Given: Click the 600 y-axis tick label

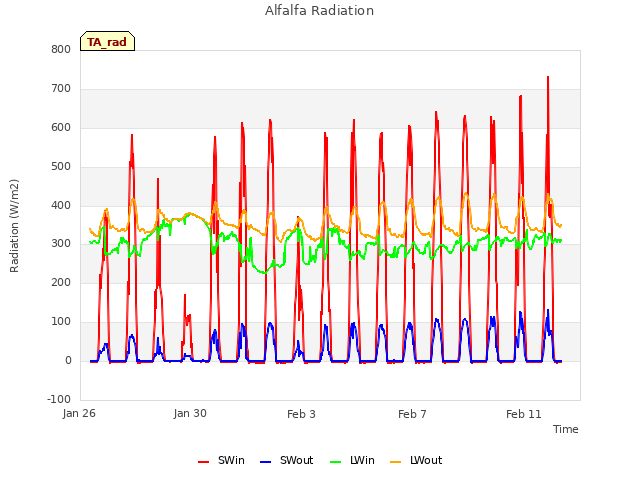Looking at the screenshot, I should [x=61, y=127].
